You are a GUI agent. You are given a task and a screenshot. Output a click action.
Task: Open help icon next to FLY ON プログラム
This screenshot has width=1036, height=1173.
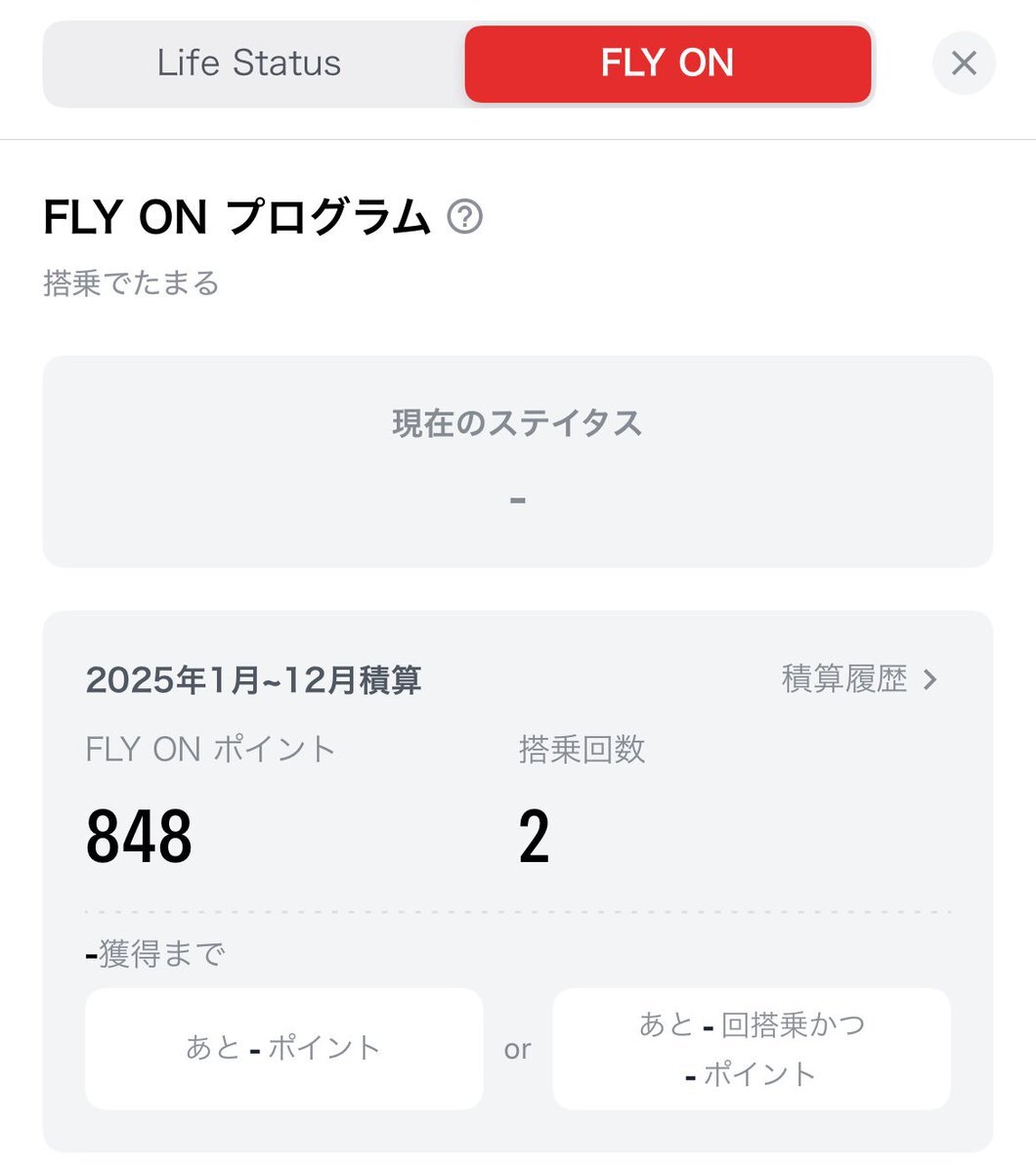point(465,216)
